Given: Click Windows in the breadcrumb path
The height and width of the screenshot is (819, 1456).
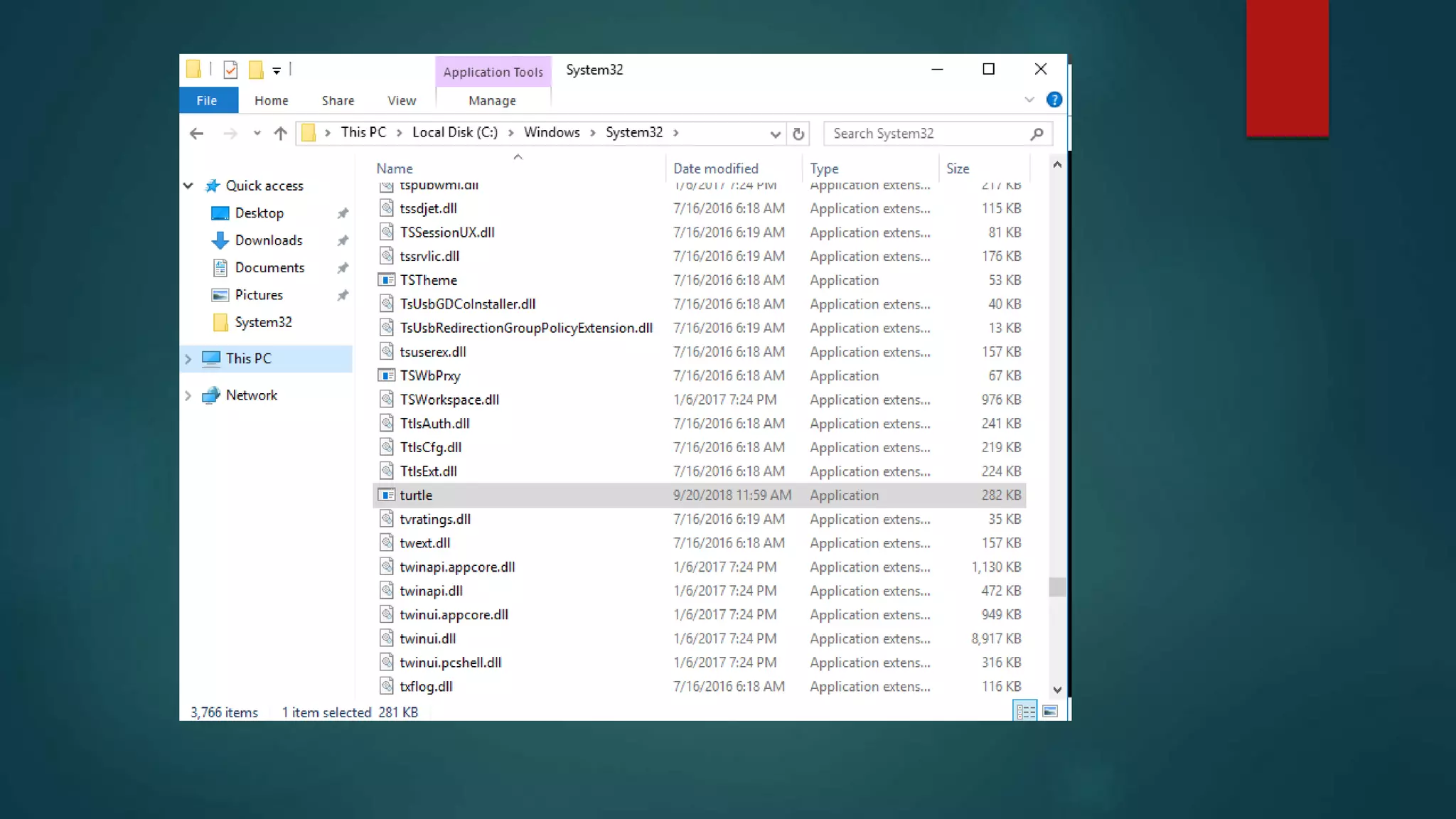Looking at the screenshot, I should pyautogui.click(x=552, y=132).
